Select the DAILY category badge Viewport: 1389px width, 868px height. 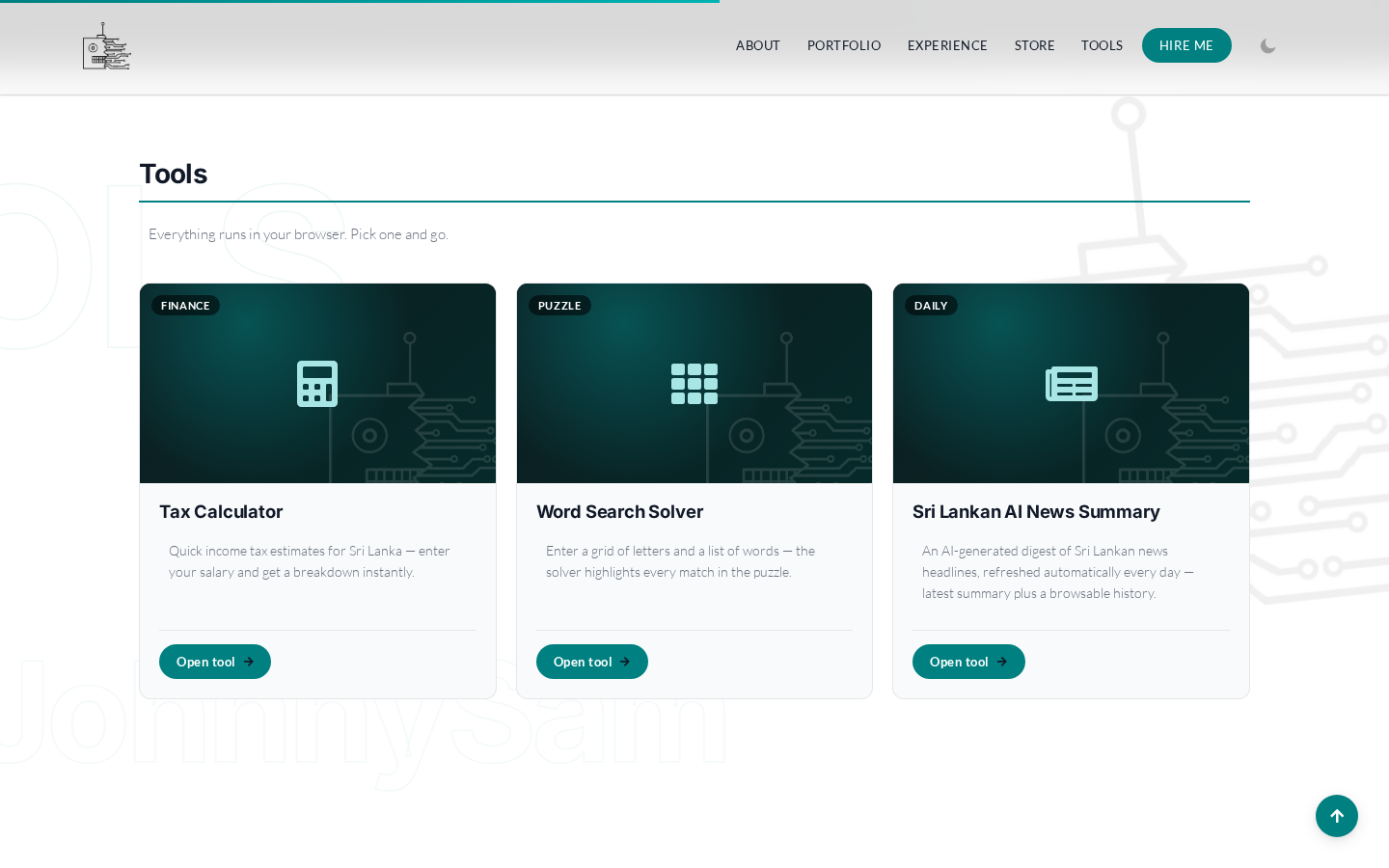(931, 306)
